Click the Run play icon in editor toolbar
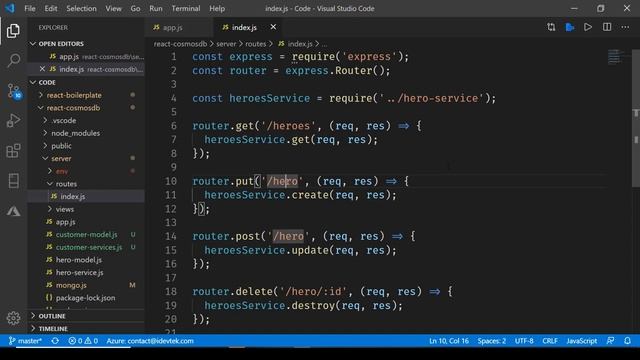 [588, 27]
